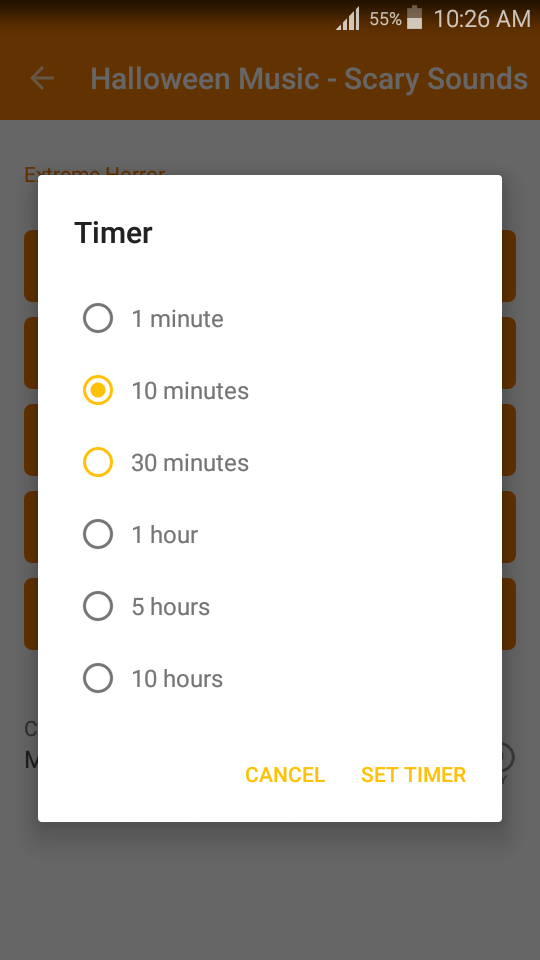
Task: Tap the back arrow in the header
Action: pyautogui.click(x=42, y=78)
